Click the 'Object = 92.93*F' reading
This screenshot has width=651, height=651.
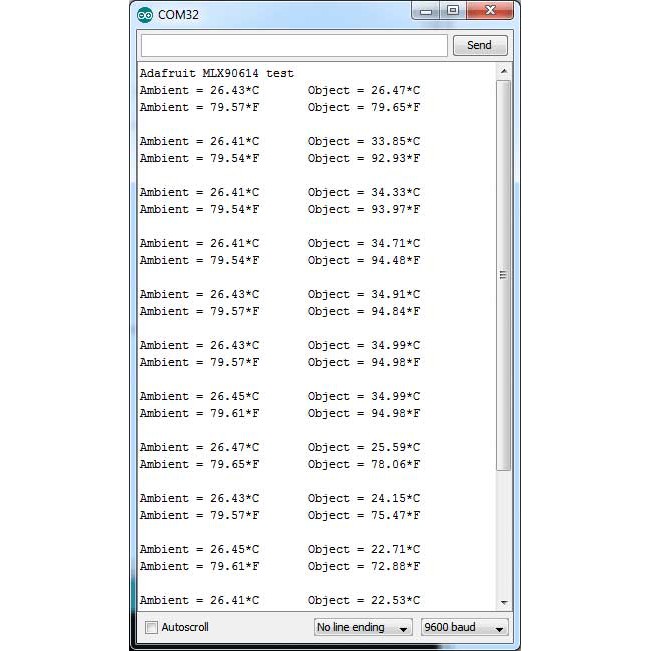[x=364, y=159]
